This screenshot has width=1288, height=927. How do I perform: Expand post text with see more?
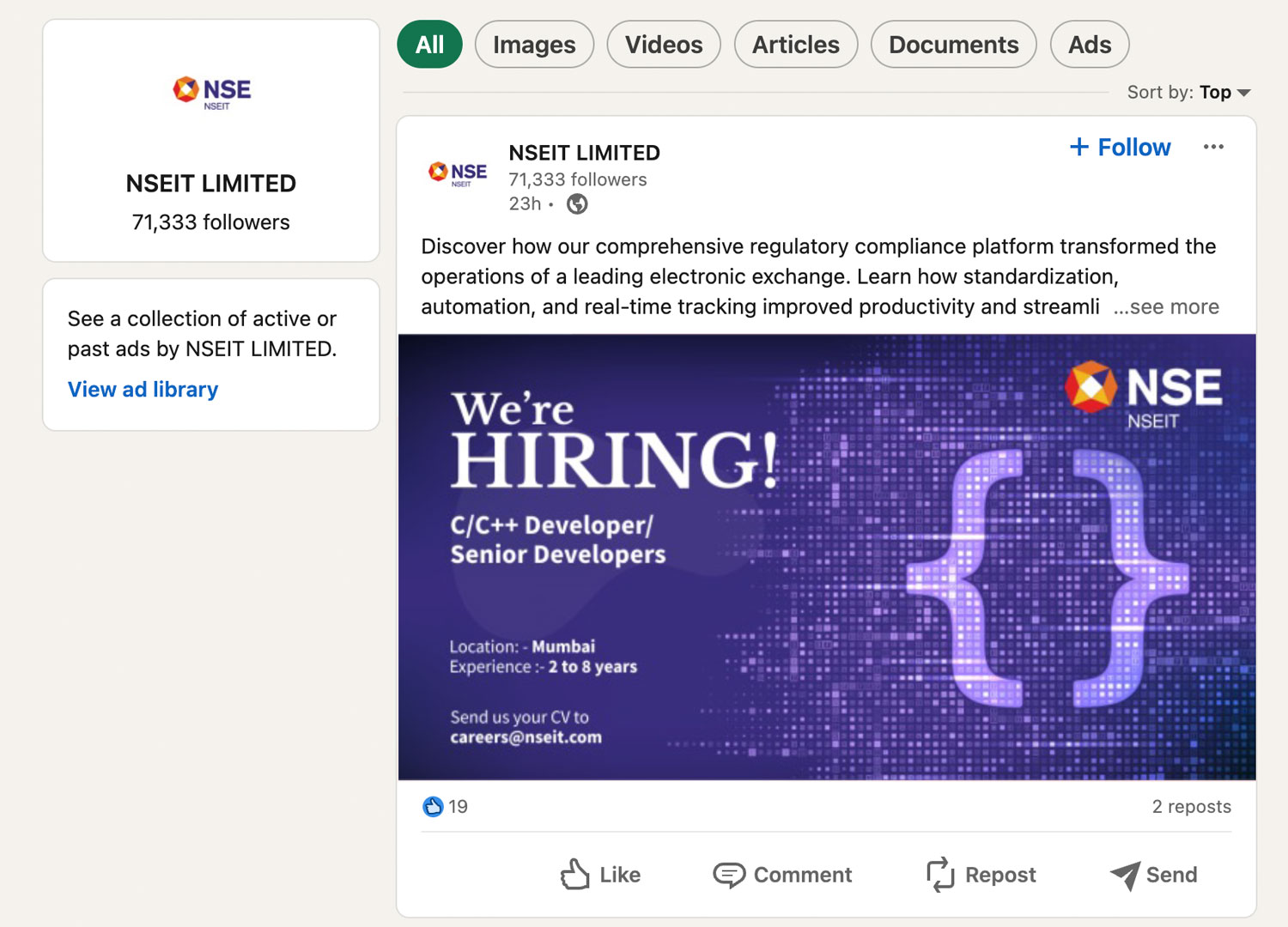click(x=1166, y=307)
